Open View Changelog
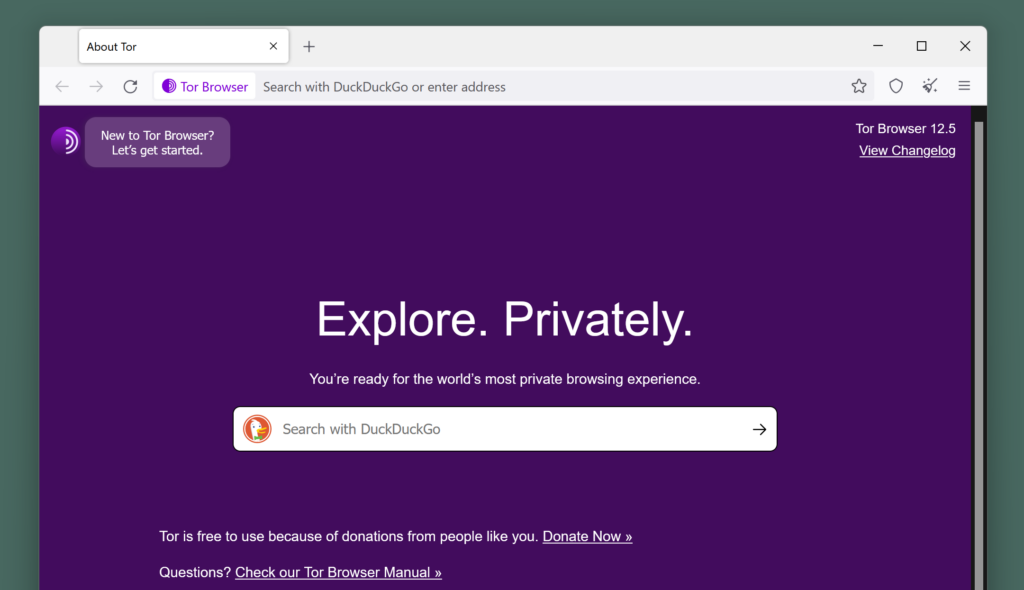The width and height of the screenshot is (1024, 590). tap(907, 150)
